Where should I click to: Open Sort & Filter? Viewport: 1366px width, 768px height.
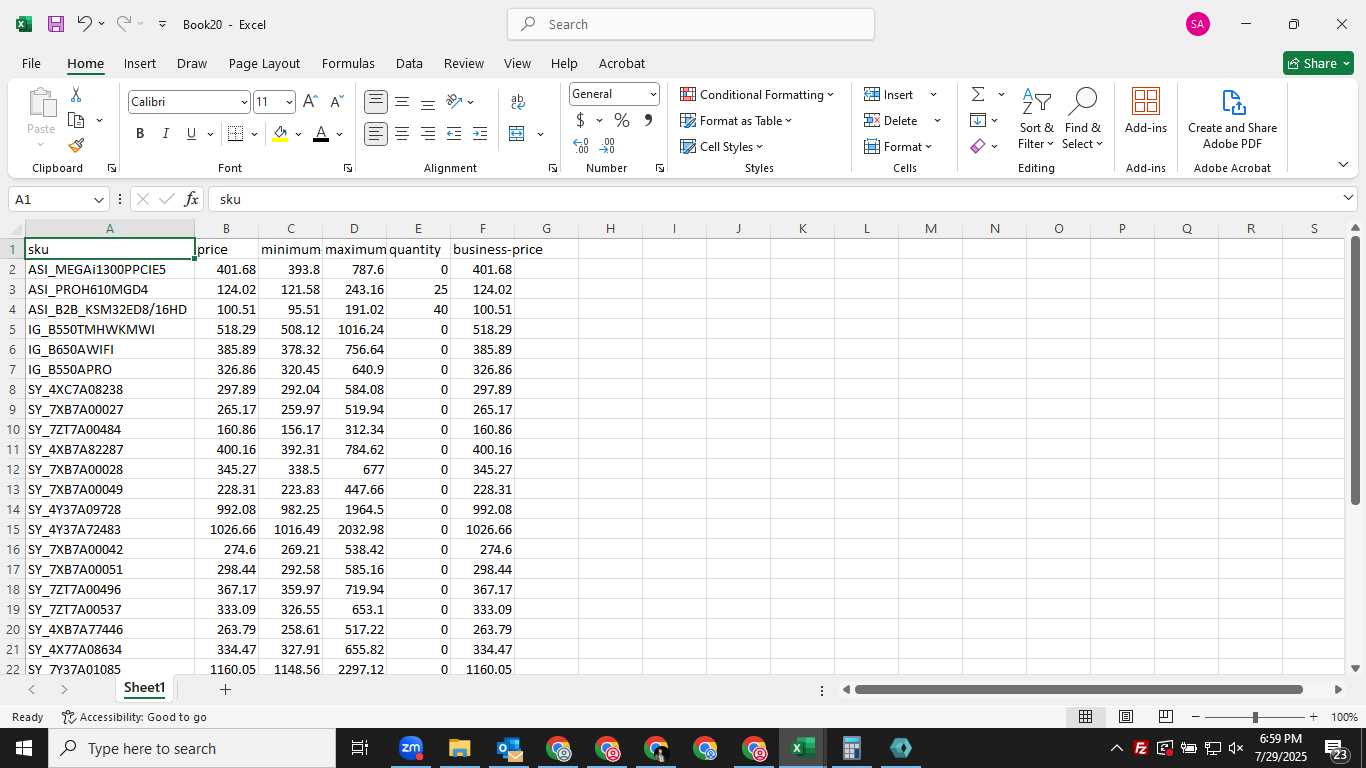point(1036,120)
